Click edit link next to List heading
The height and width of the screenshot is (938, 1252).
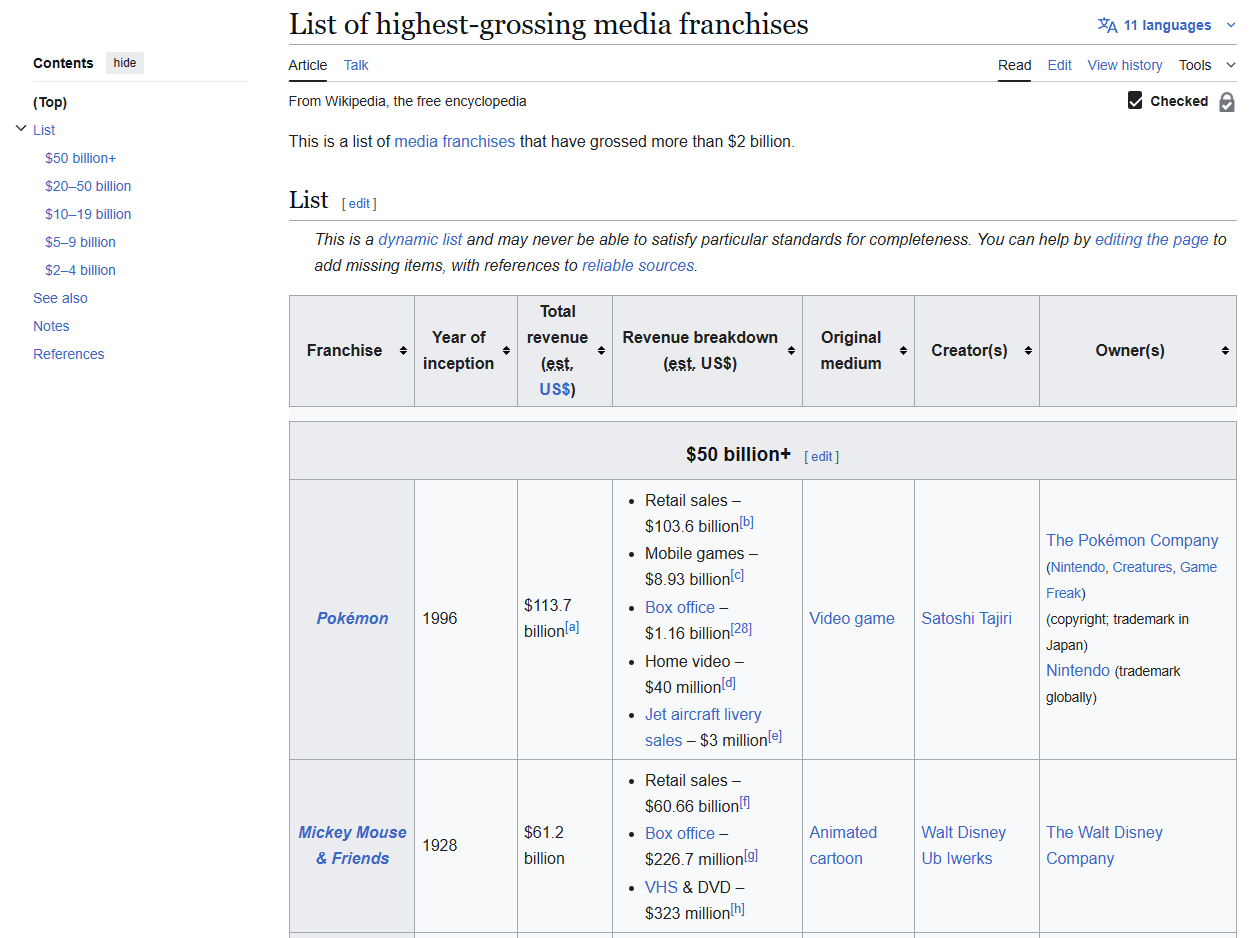[x=359, y=203]
